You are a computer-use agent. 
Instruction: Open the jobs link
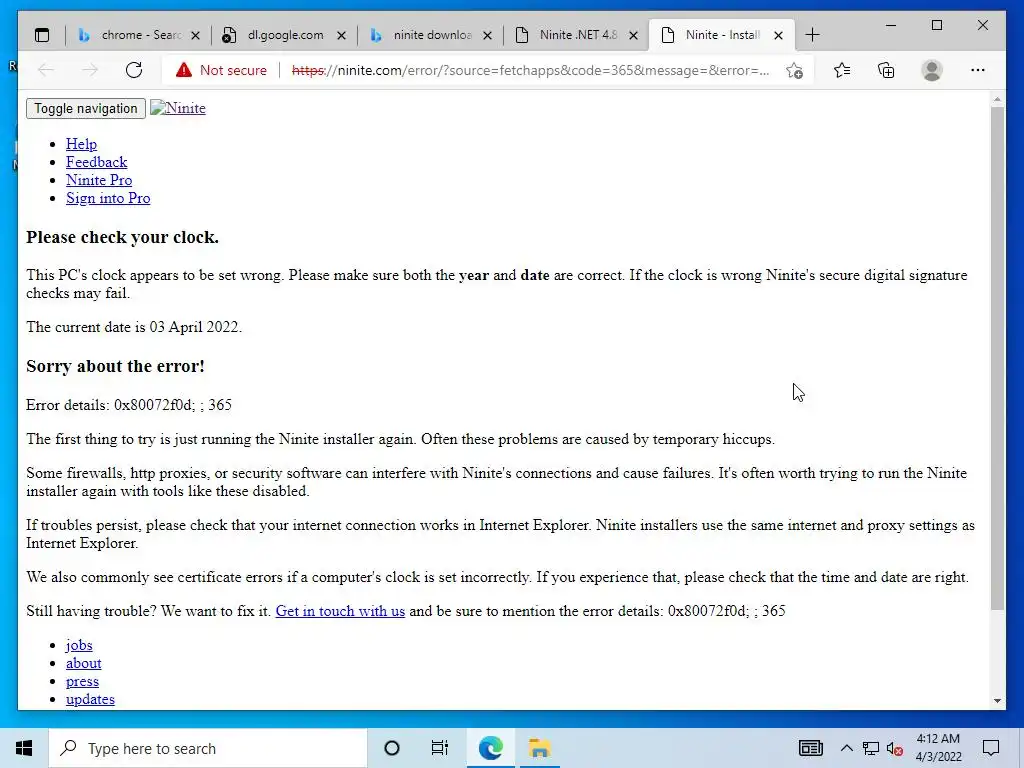[x=79, y=645]
